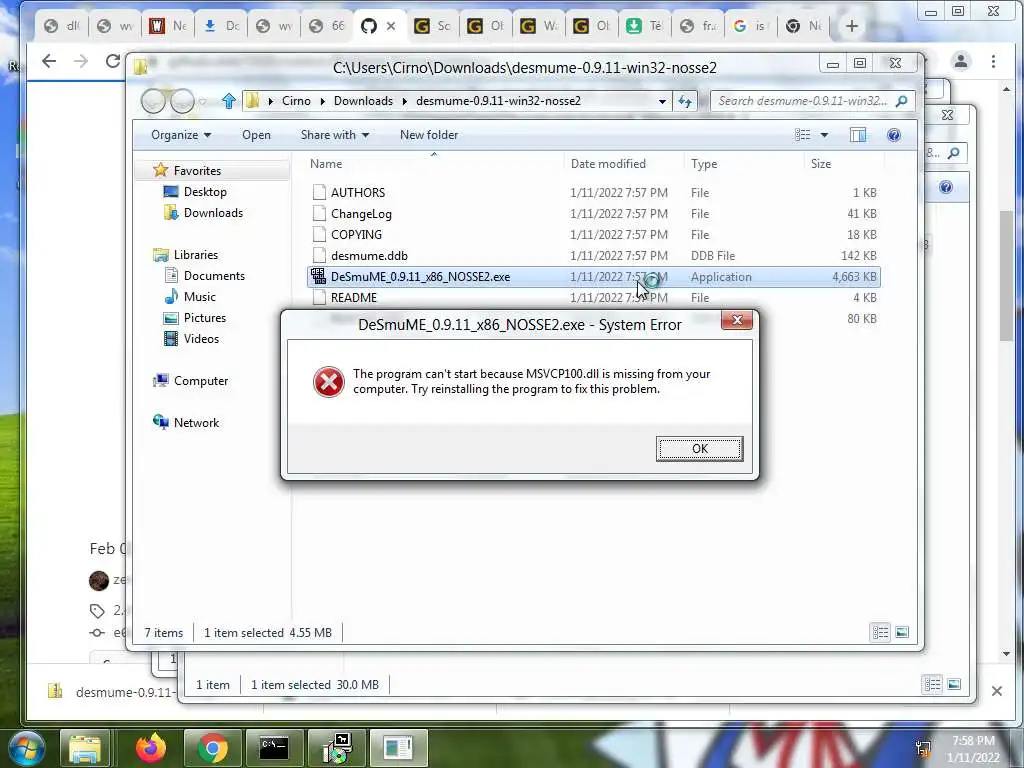
Task: Switch to the Google 'is' tab
Action: pos(750,26)
